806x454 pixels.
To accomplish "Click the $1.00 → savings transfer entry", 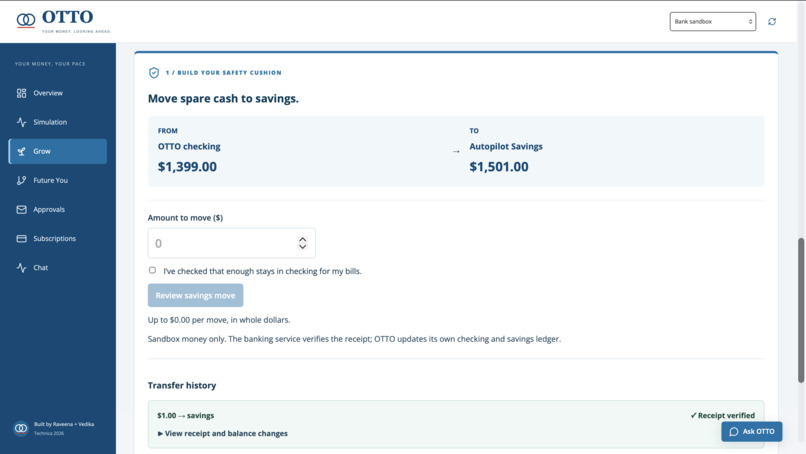I will tap(186, 415).
